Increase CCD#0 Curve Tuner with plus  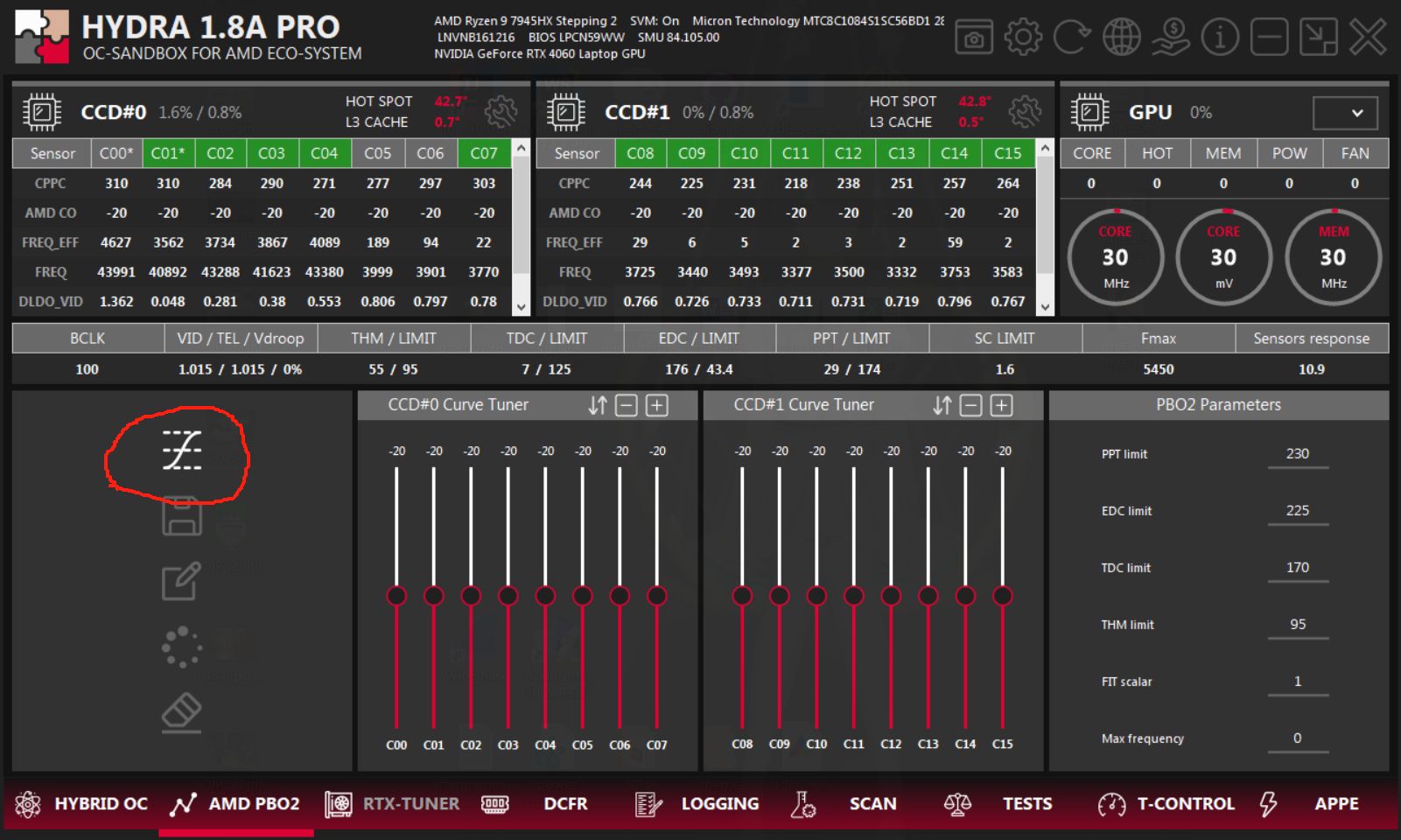coord(657,405)
